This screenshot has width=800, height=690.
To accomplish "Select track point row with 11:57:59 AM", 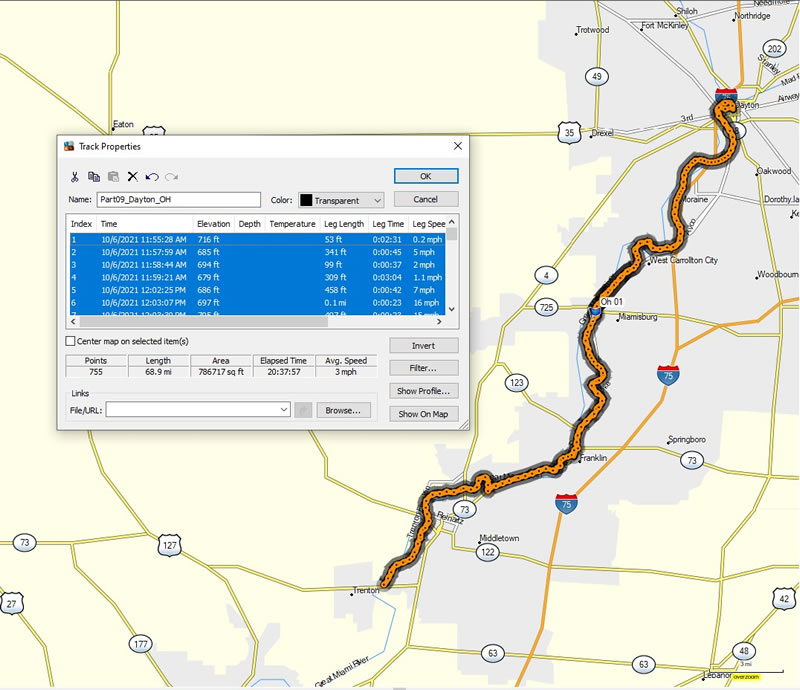I will [257, 252].
